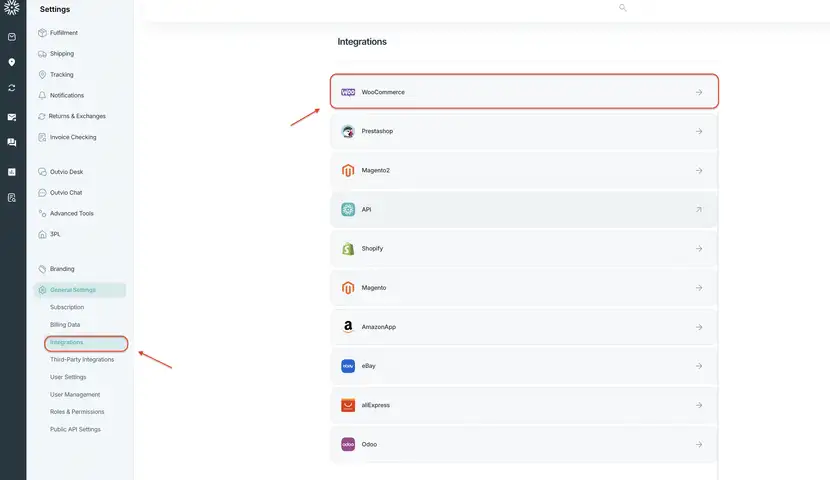Click the WooCommerce logo icon
830x480 pixels.
click(348, 92)
